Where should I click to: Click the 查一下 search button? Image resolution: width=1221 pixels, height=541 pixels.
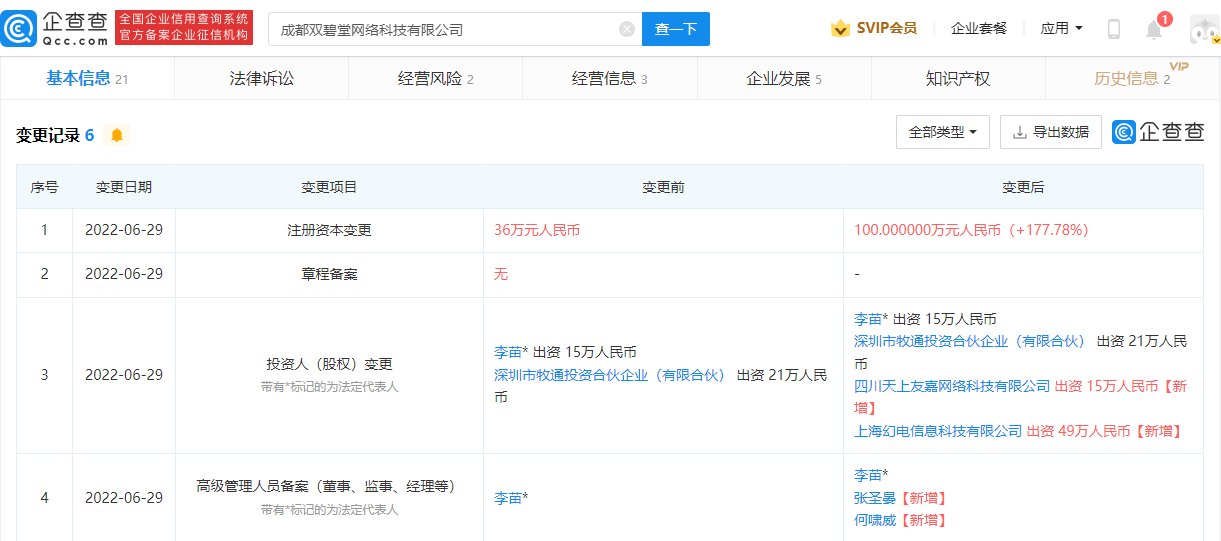pos(676,29)
